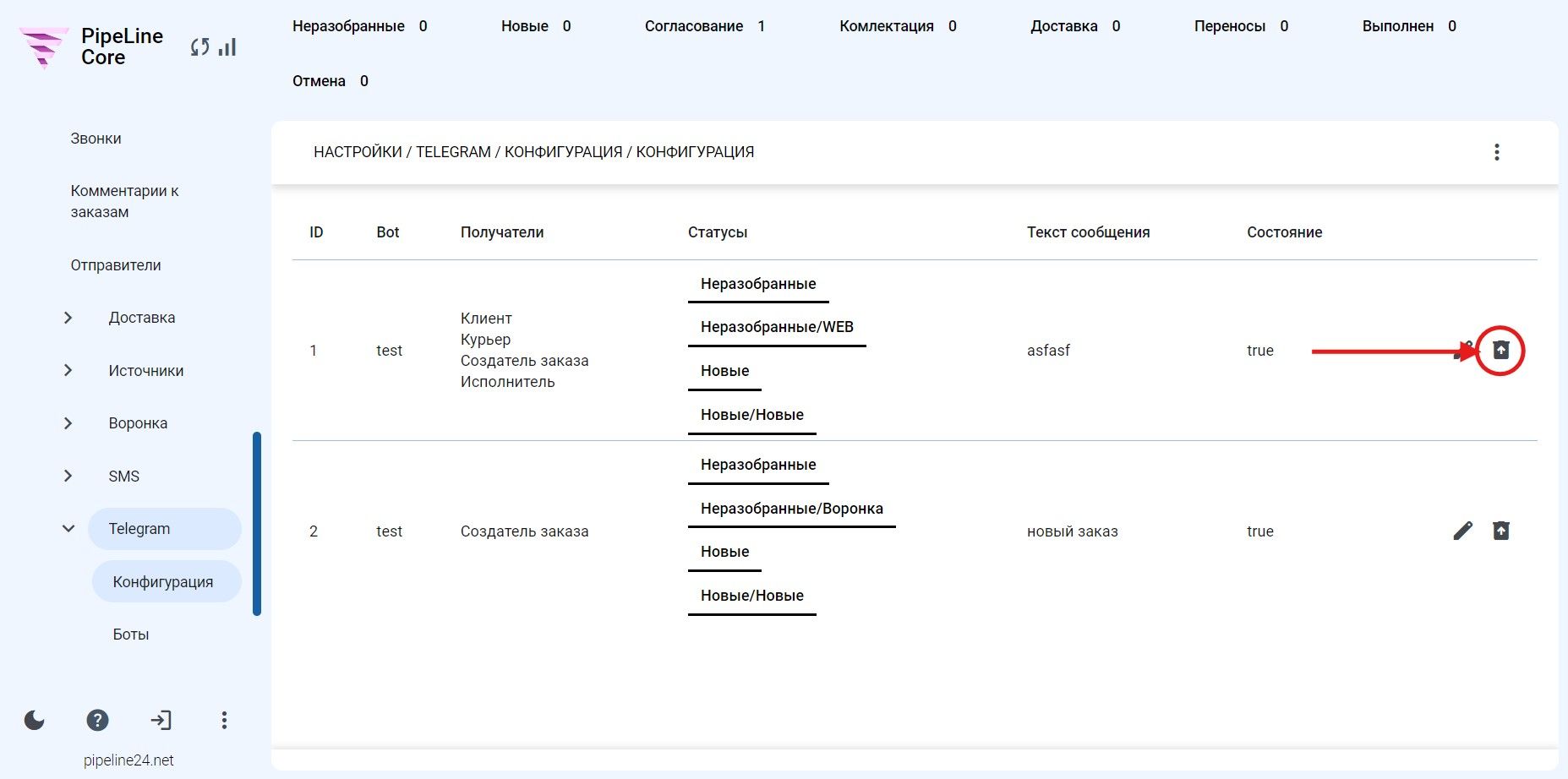Click the sidebar vertical scrollbar
The width and height of the screenshot is (1568, 779).
pyautogui.click(x=257, y=524)
